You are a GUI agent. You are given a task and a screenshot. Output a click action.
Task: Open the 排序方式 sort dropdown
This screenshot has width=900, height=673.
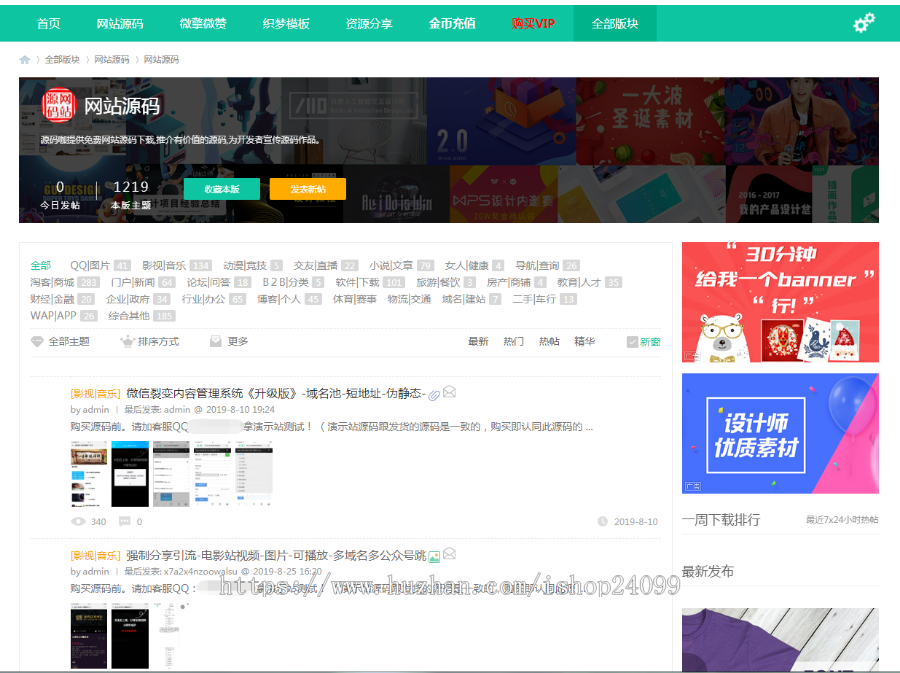click(x=150, y=342)
